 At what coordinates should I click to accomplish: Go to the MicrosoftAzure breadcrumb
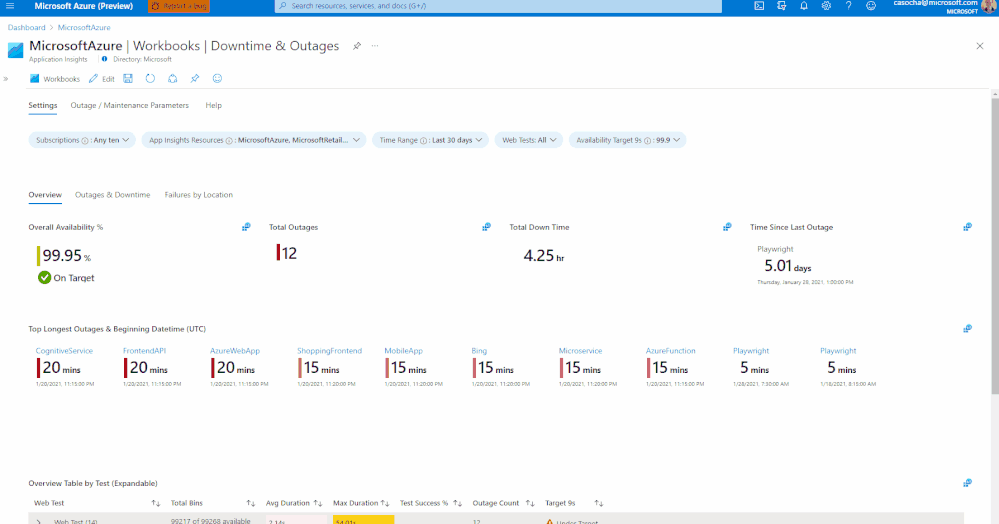click(x=84, y=27)
